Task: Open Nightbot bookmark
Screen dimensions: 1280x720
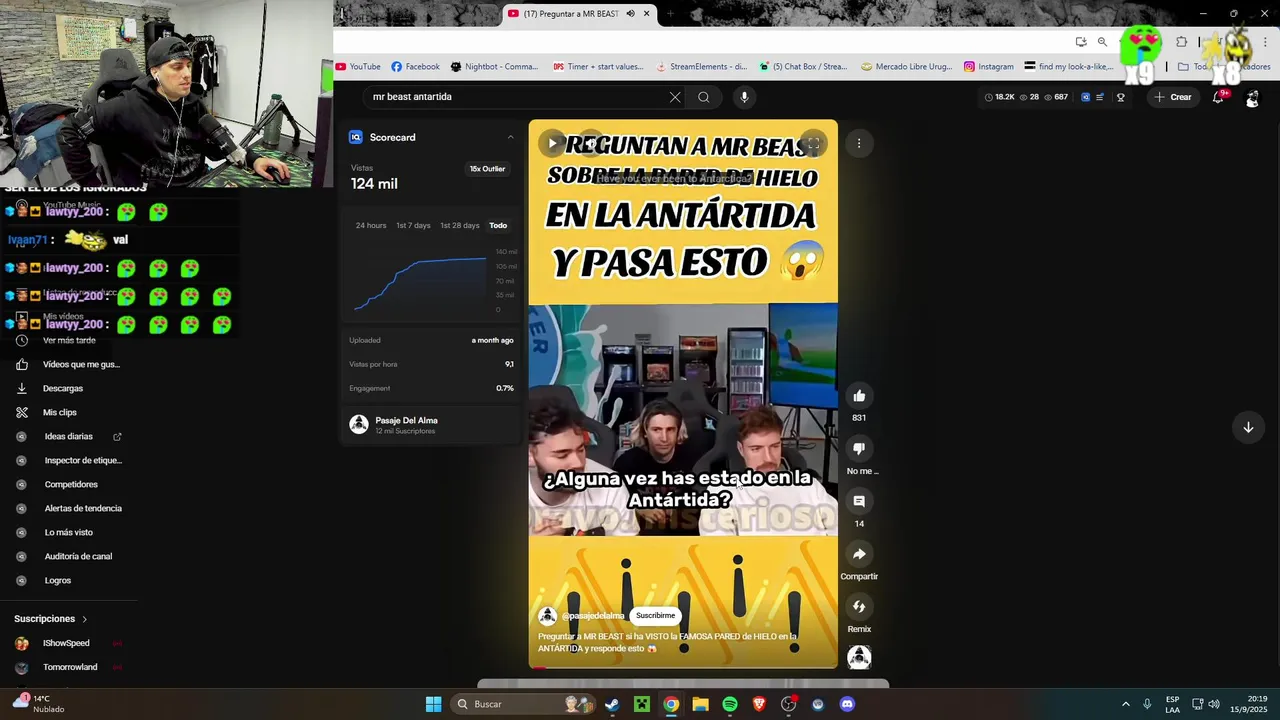Action: click(494, 67)
